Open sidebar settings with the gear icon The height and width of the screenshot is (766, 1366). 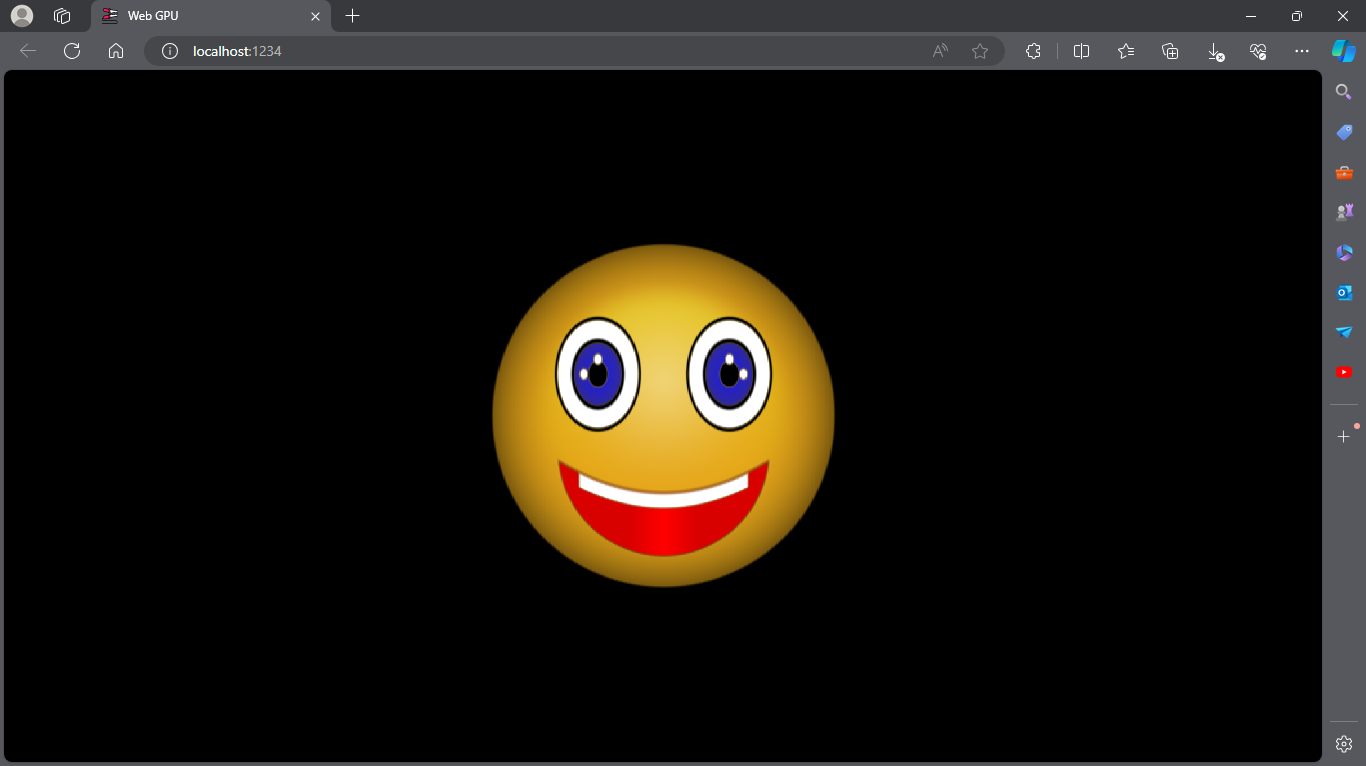tap(1343, 743)
